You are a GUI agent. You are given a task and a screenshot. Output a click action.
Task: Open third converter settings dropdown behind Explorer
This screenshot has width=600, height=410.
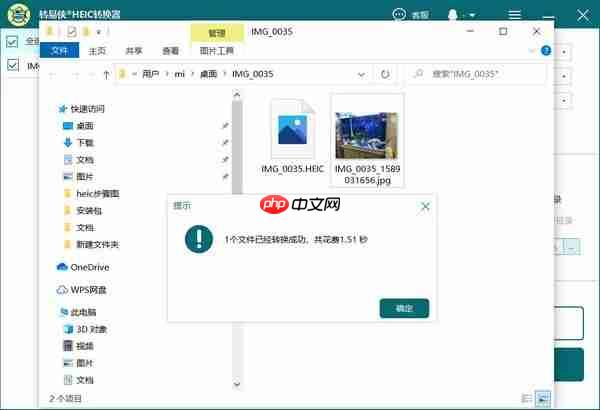(564, 100)
